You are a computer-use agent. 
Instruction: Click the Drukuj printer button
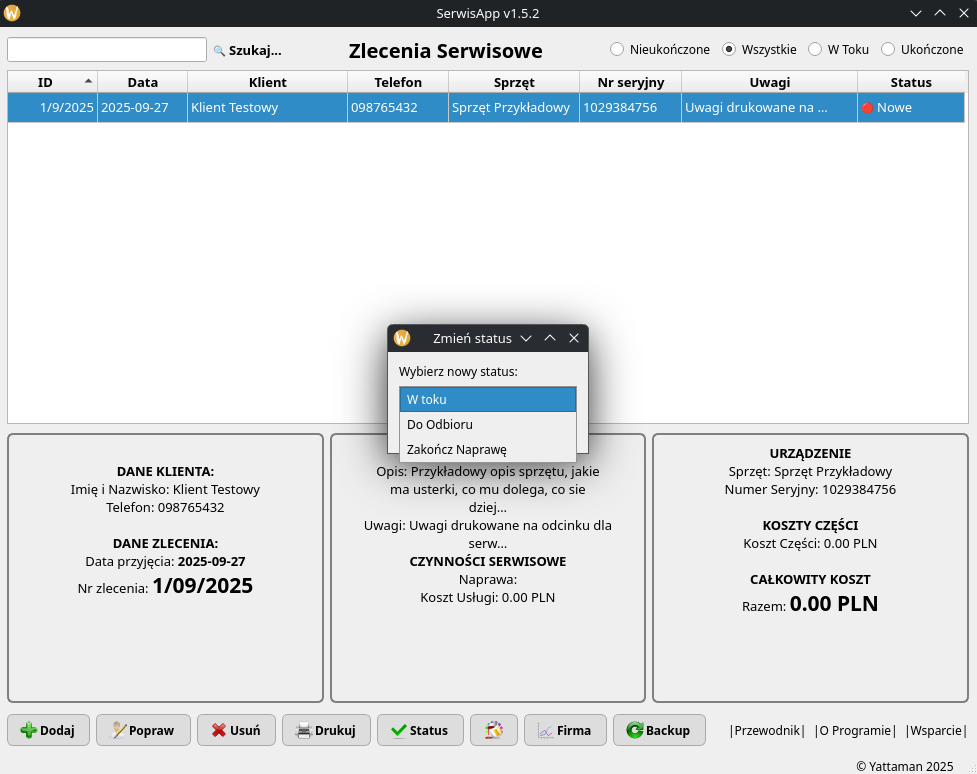click(326, 730)
